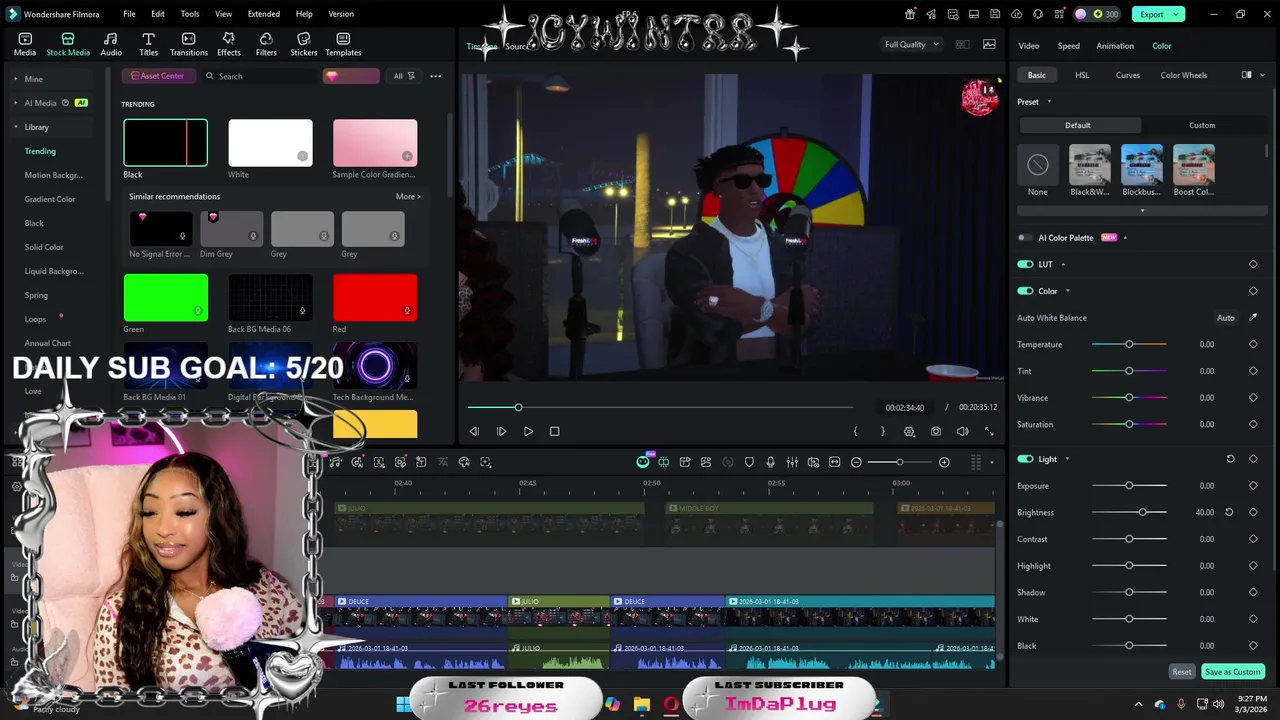Viewport: 1280px width, 720px height.
Task: Collapse the Library tree item
Action: (x=16, y=127)
